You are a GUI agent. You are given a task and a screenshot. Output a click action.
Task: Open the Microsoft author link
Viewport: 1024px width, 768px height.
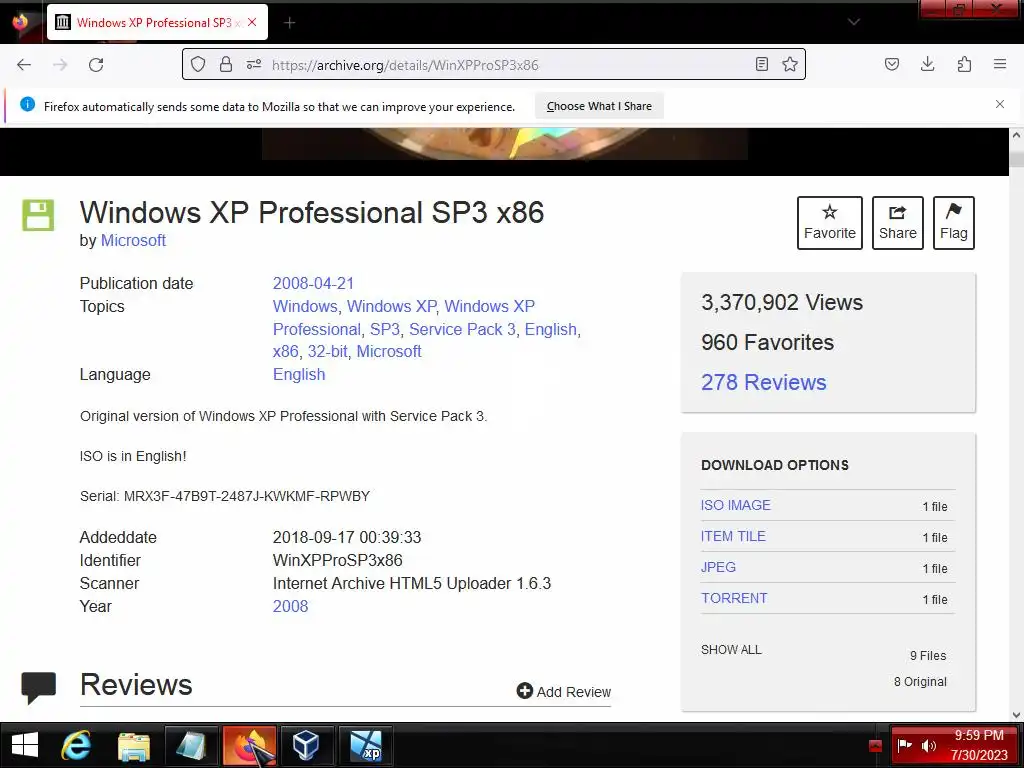pos(133,240)
